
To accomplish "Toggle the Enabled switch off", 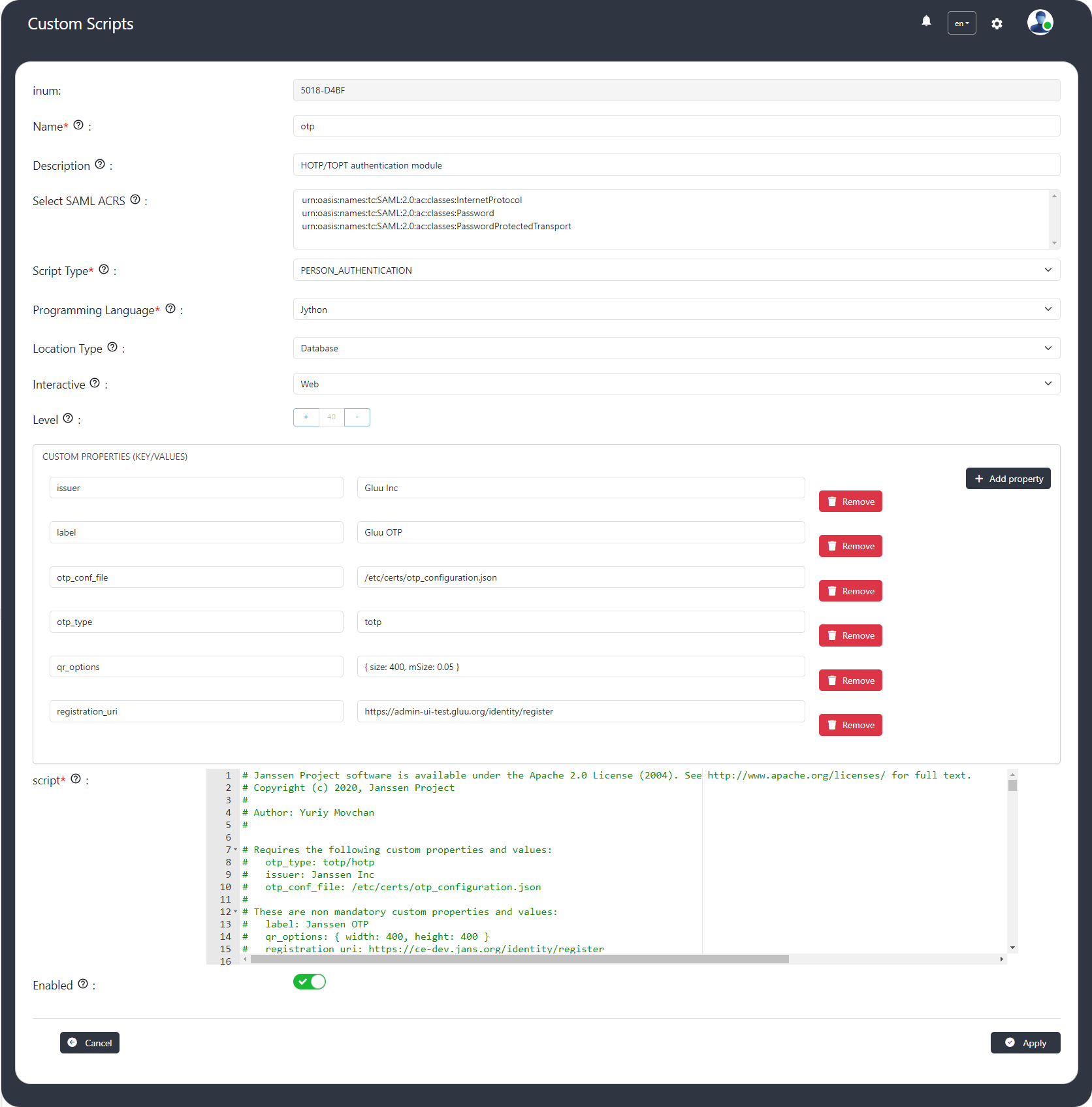I will 310,982.
